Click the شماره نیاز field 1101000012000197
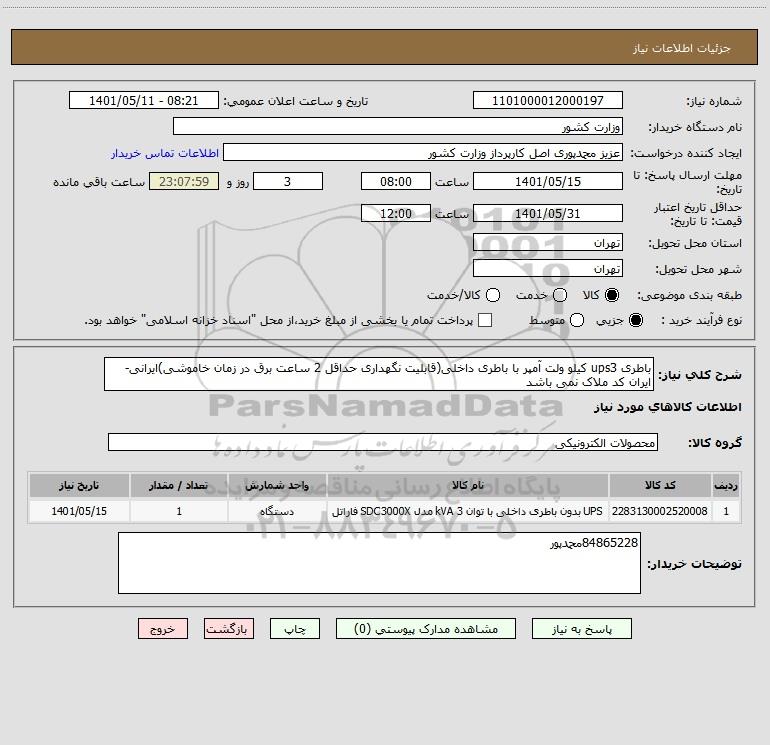The width and height of the screenshot is (770, 745). tap(548, 100)
